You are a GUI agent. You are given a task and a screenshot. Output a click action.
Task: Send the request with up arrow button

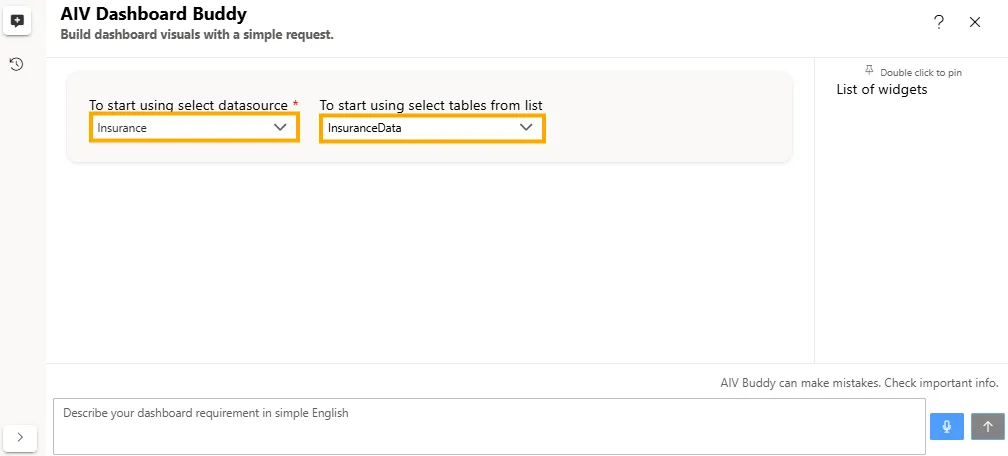point(987,426)
